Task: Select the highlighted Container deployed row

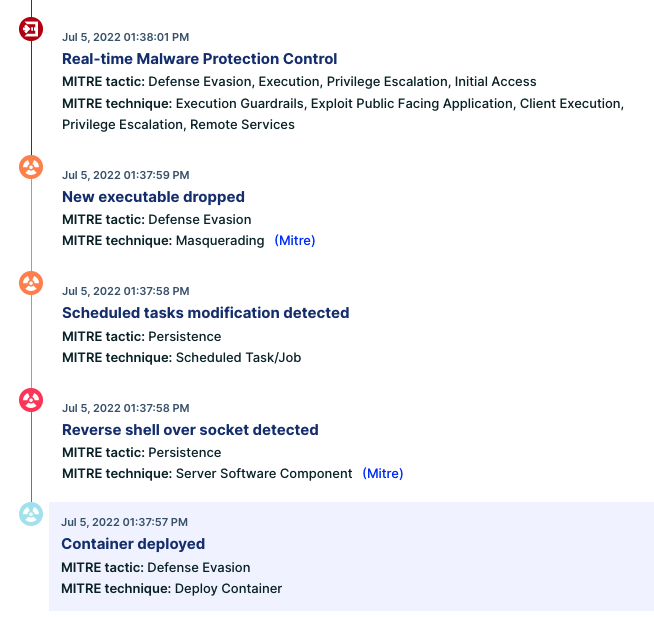Action: point(351,557)
